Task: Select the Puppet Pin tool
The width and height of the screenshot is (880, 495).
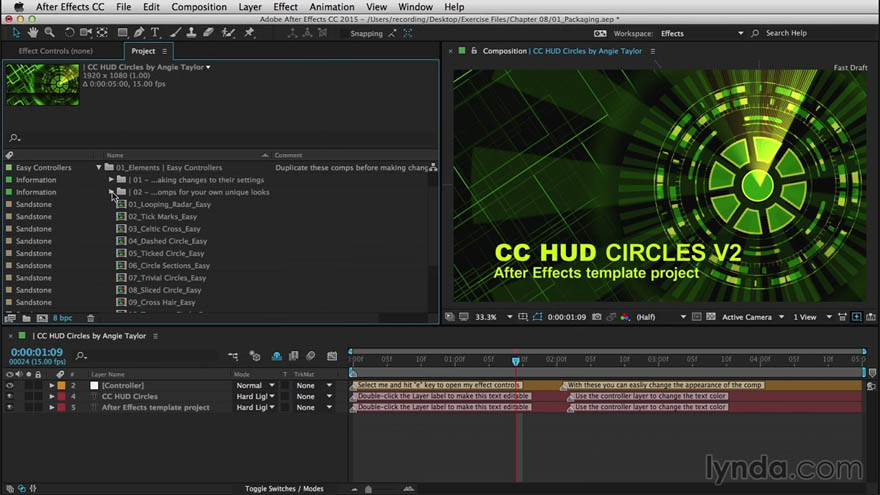Action: [249, 33]
